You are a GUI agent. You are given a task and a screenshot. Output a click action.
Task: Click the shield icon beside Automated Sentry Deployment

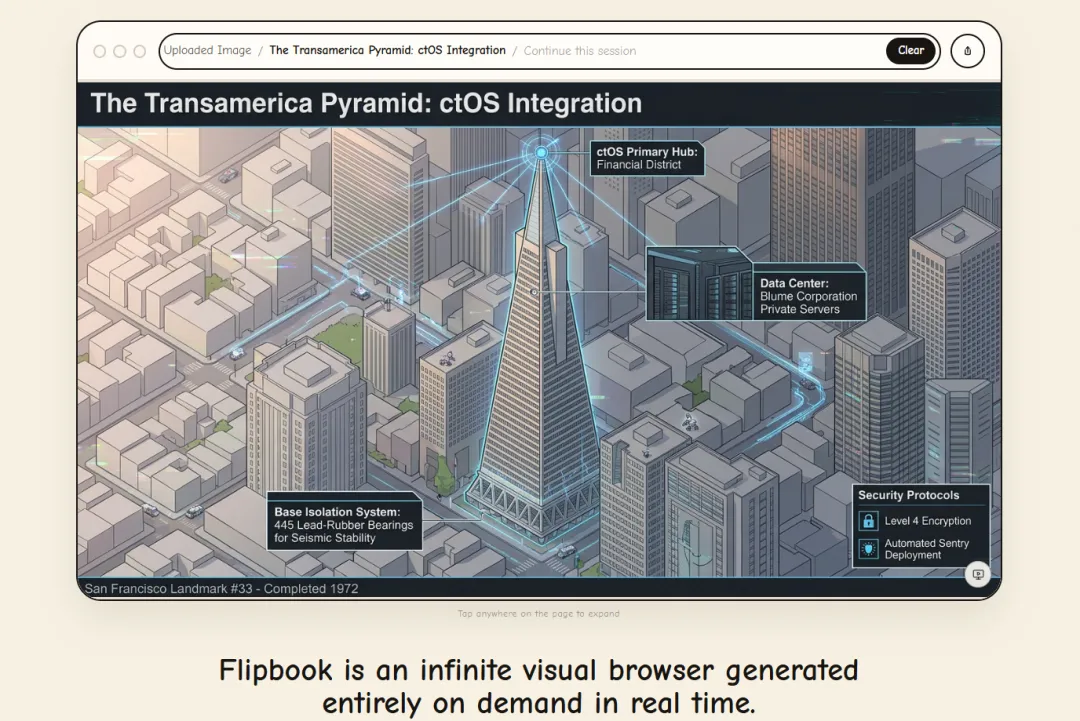click(x=869, y=549)
